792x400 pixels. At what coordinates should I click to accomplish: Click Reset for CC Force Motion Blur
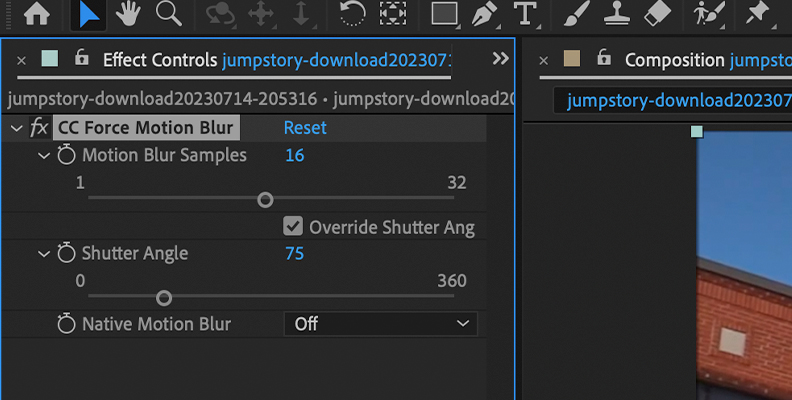pos(305,127)
